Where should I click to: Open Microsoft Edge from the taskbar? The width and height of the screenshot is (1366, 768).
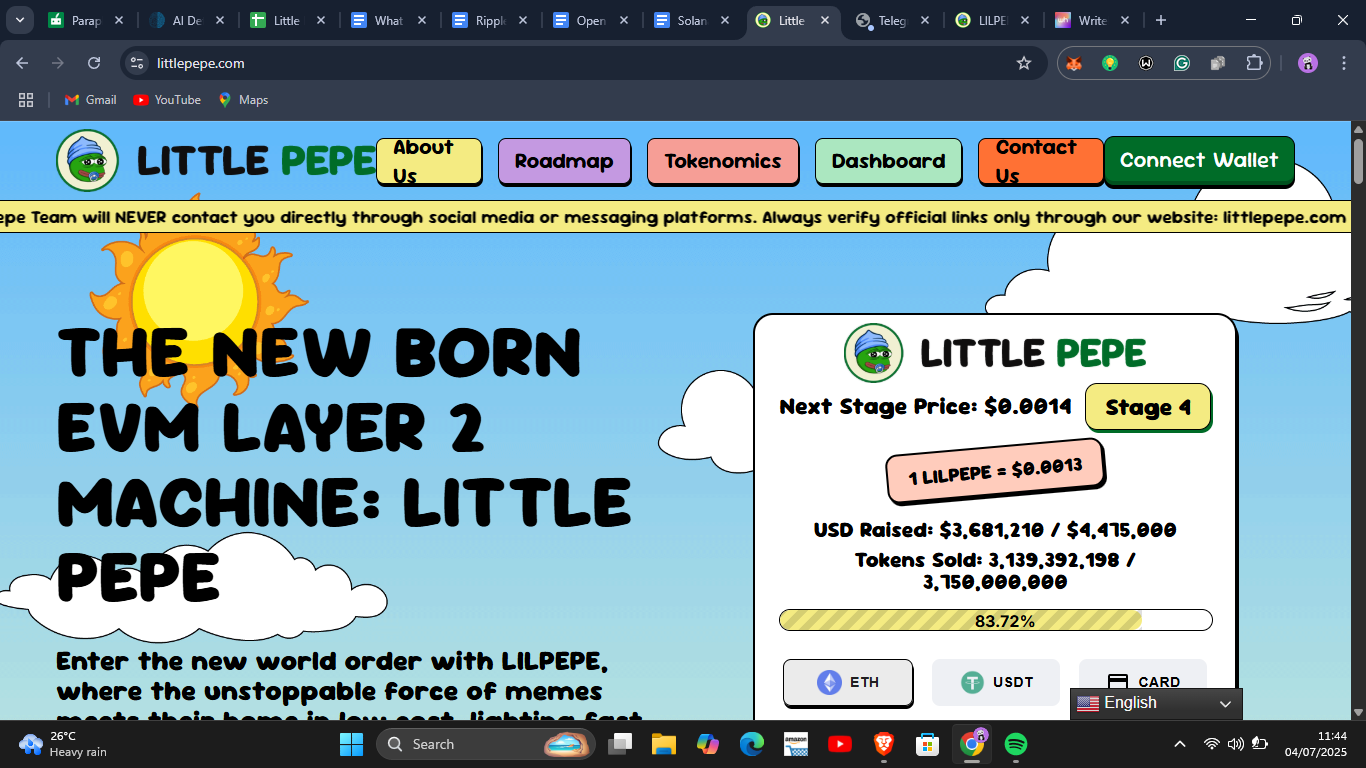tap(751, 744)
